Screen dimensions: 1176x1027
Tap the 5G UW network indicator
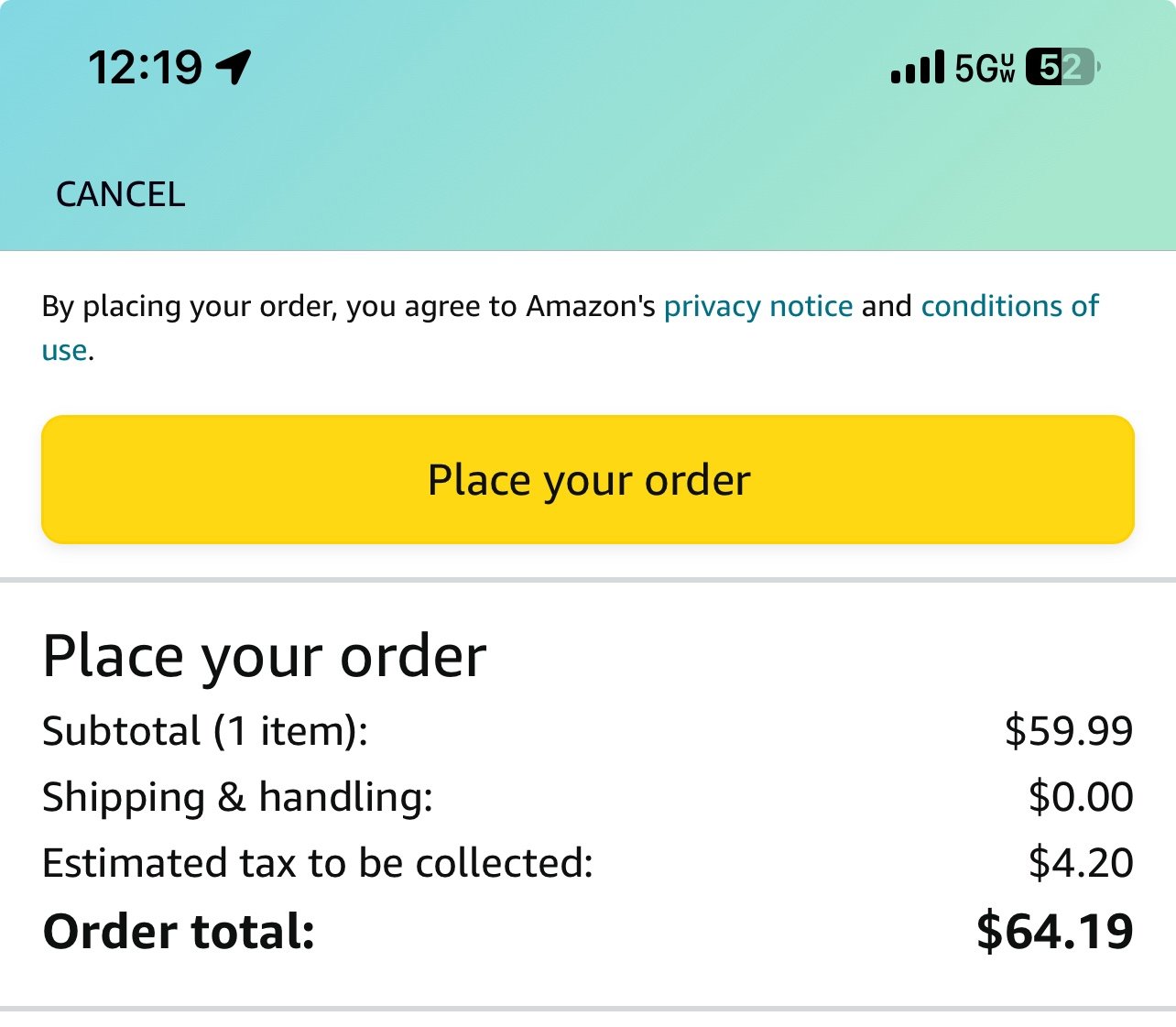(985, 68)
